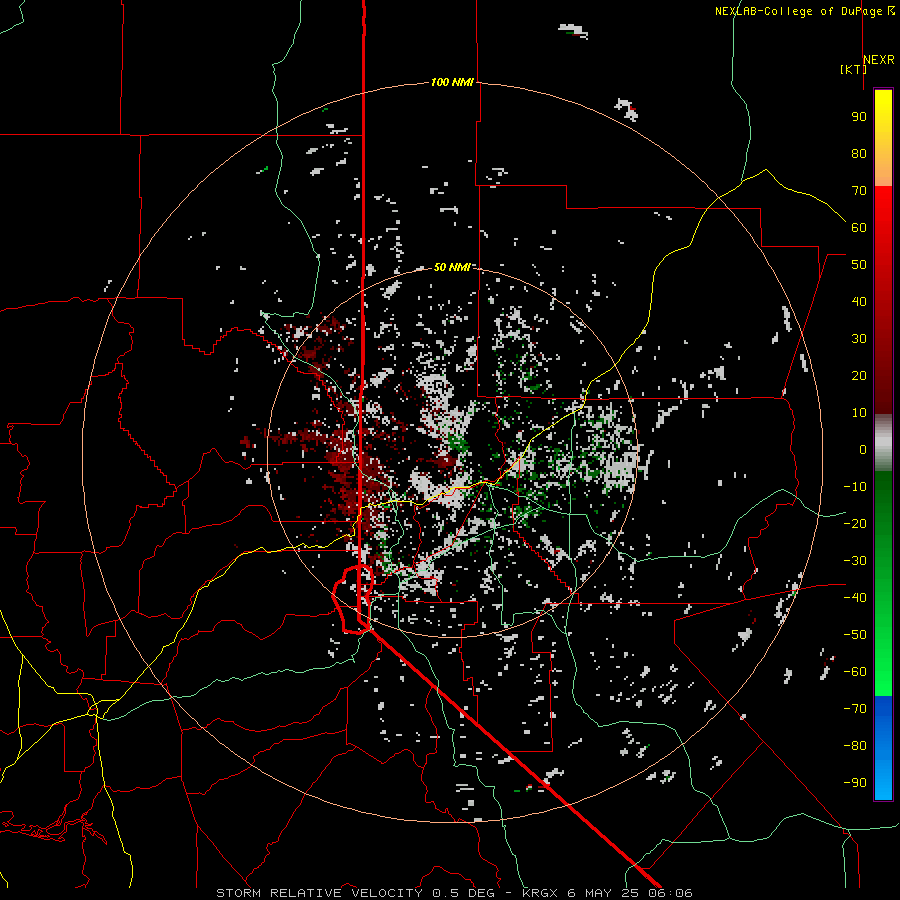The width and height of the screenshot is (900, 900).
Task: Select the -30 value on the velocity scale
Action: 855,561
